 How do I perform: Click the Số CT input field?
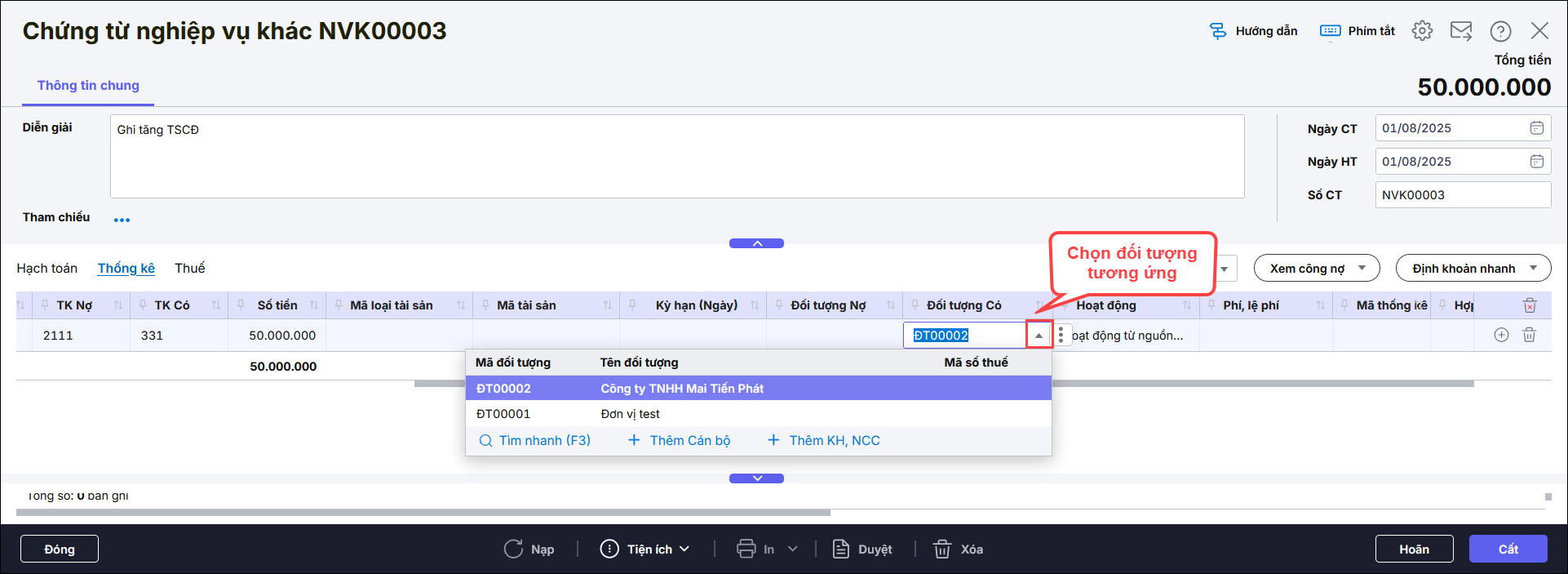tap(1464, 195)
